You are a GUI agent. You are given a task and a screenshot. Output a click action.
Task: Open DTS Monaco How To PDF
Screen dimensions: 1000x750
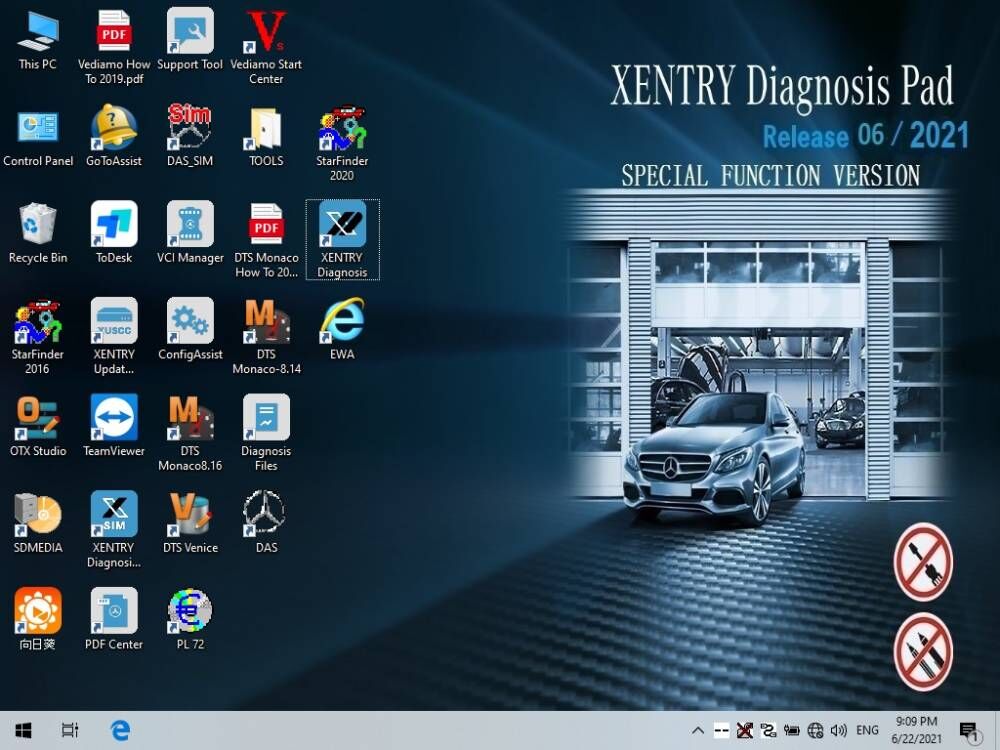click(x=266, y=240)
